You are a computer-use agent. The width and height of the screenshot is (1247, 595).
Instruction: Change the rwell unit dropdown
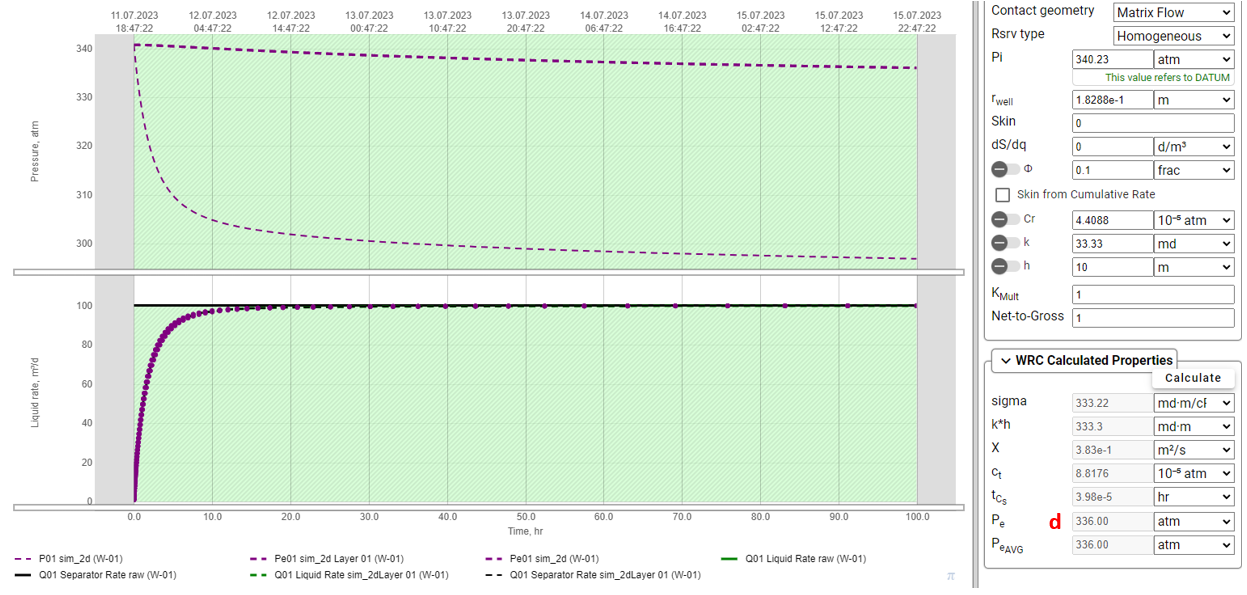pyautogui.click(x=1194, y=100)
